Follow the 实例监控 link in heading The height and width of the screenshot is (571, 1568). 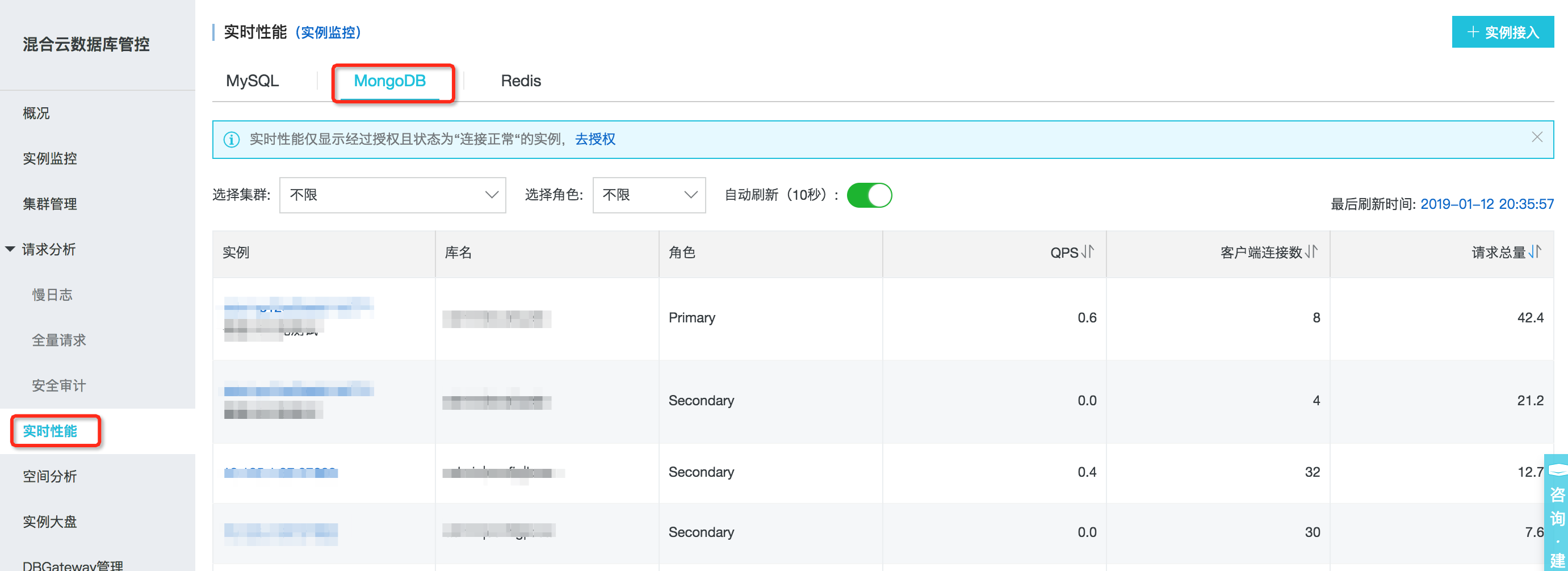coord(328,32)
